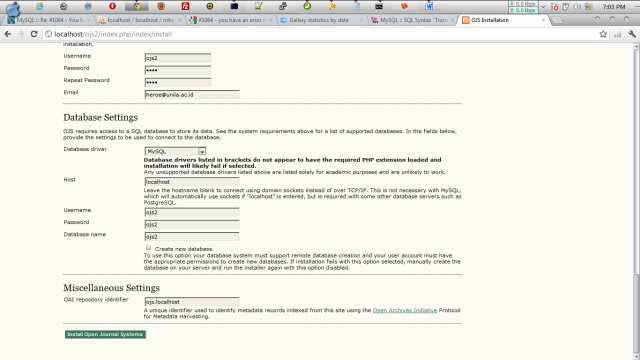Click the Email field with heroe@unila.ac.id
The width and height of the screenshot is (640, 360).
(192, 95)
